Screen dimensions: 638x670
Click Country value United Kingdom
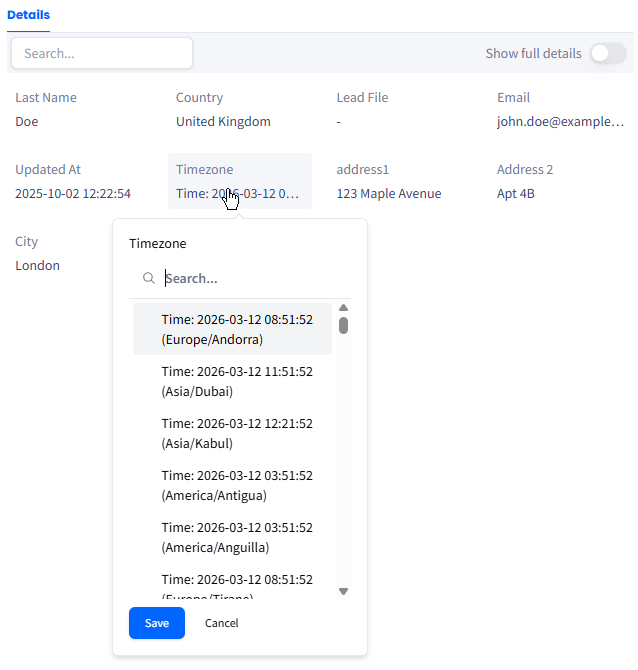(x=223, y=122)
